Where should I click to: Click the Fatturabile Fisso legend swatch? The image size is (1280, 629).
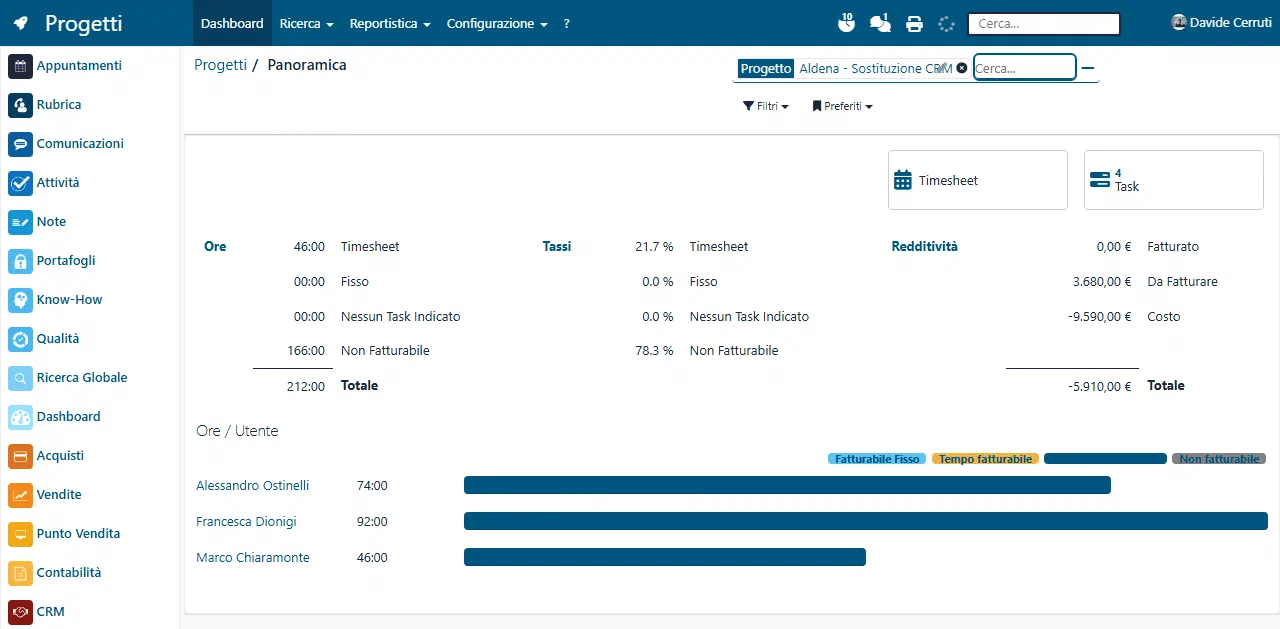[877, 459]
